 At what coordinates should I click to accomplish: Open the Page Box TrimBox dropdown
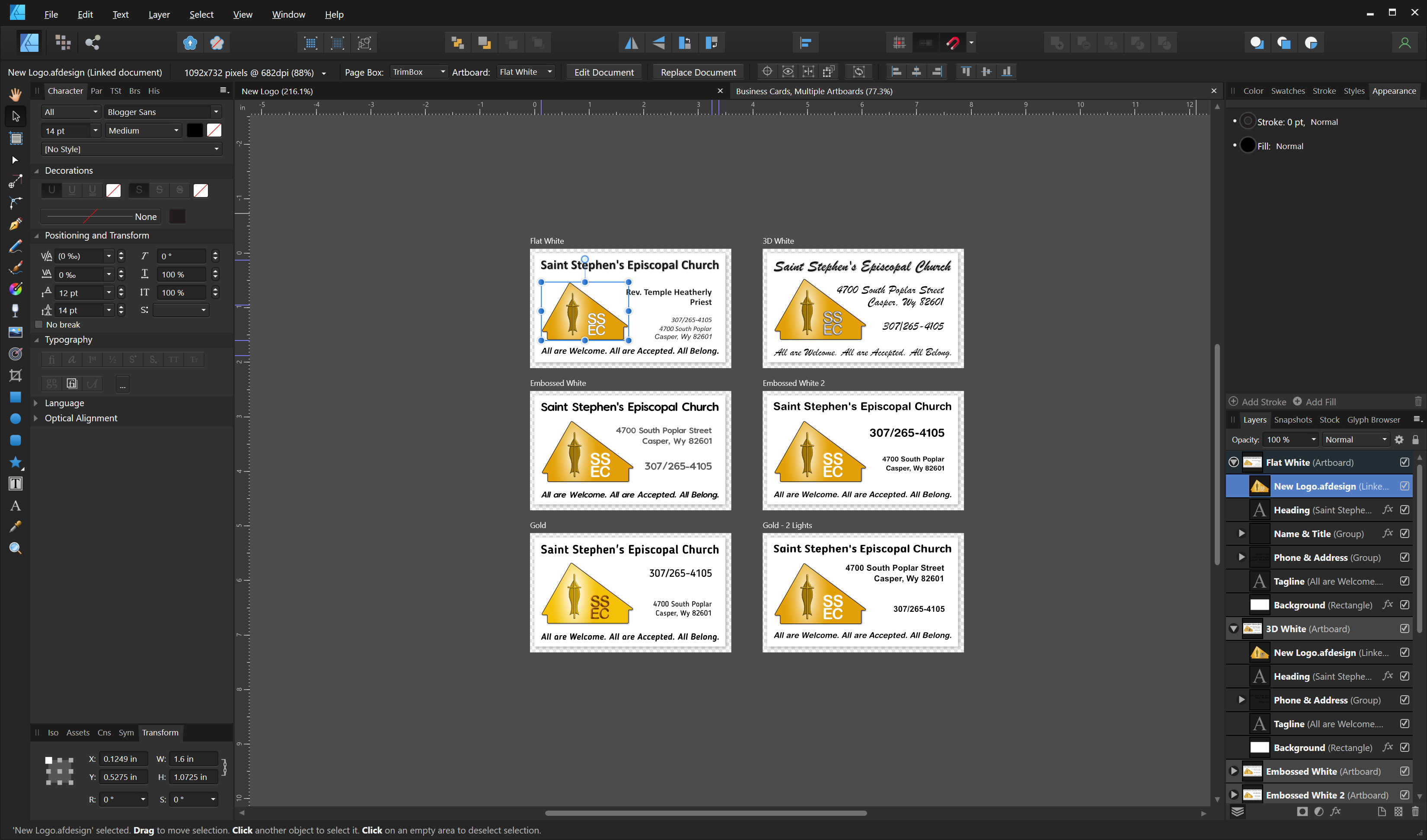(418, 72)
